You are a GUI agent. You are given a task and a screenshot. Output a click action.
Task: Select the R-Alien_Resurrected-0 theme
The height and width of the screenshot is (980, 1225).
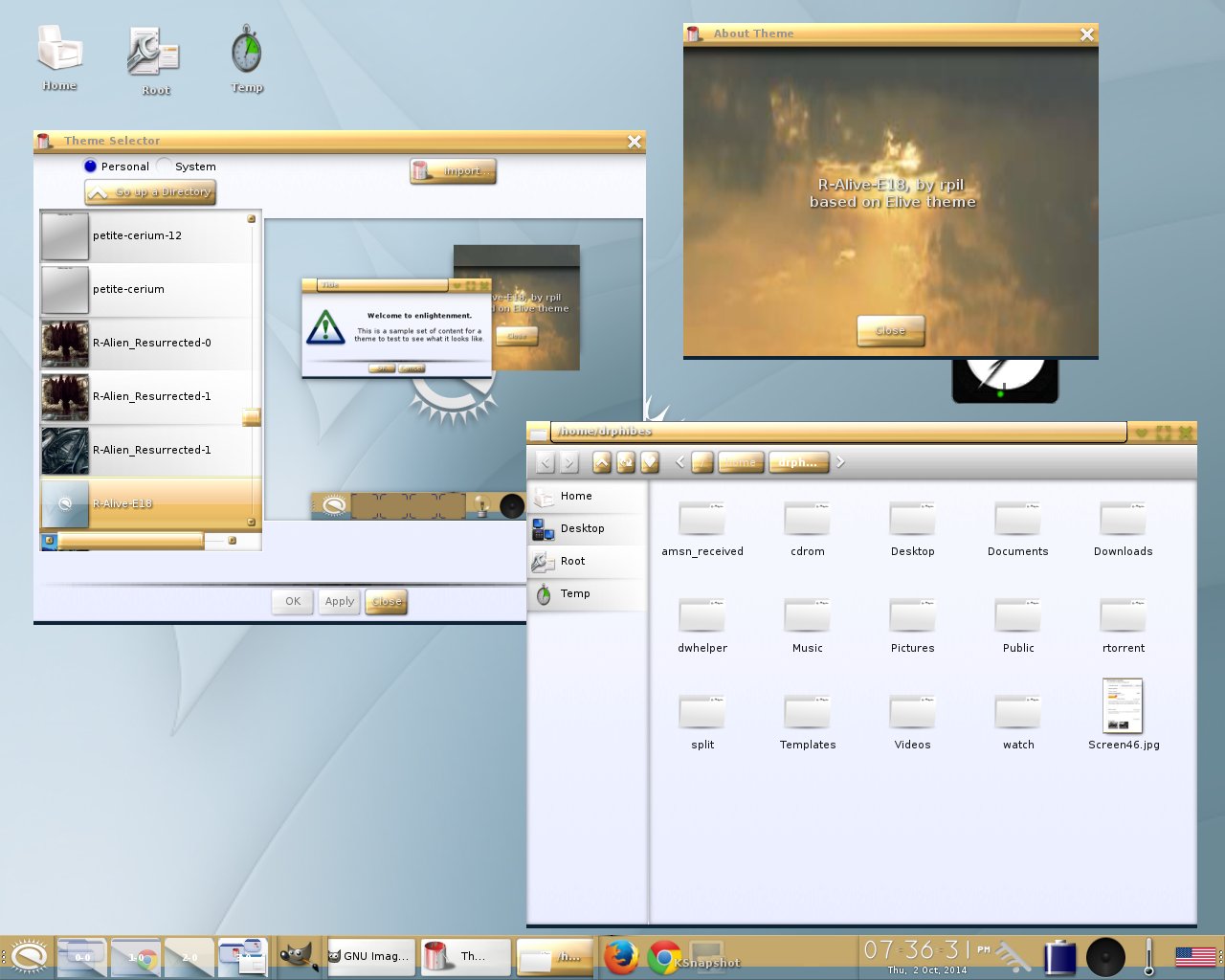click(150, 344)
